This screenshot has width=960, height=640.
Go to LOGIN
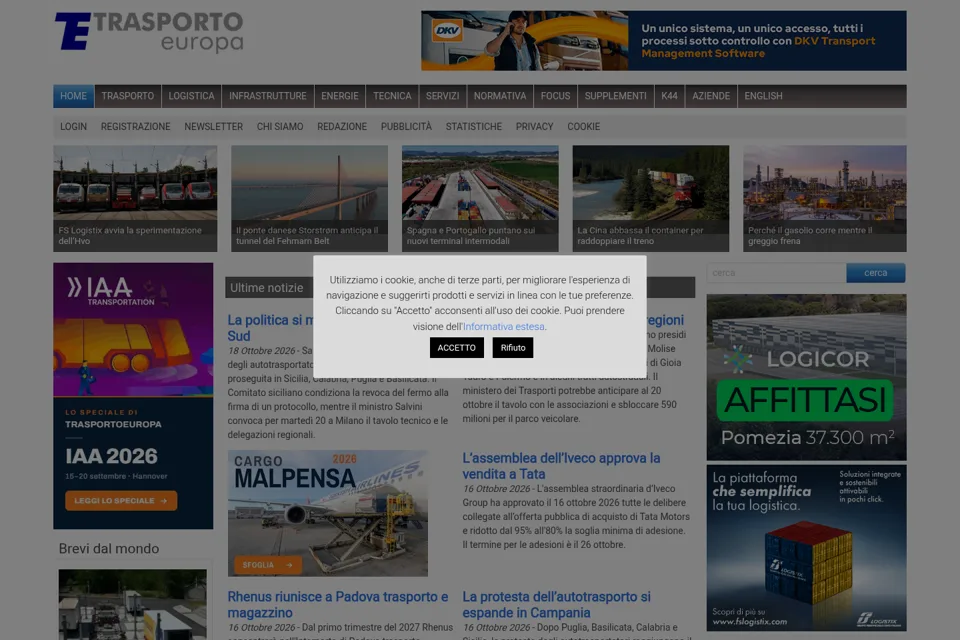click(73, 127)
